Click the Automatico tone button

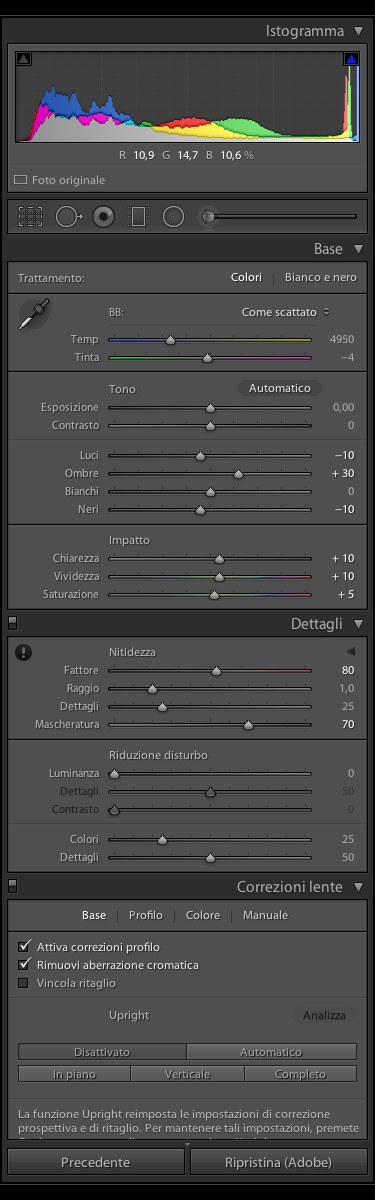280,388
